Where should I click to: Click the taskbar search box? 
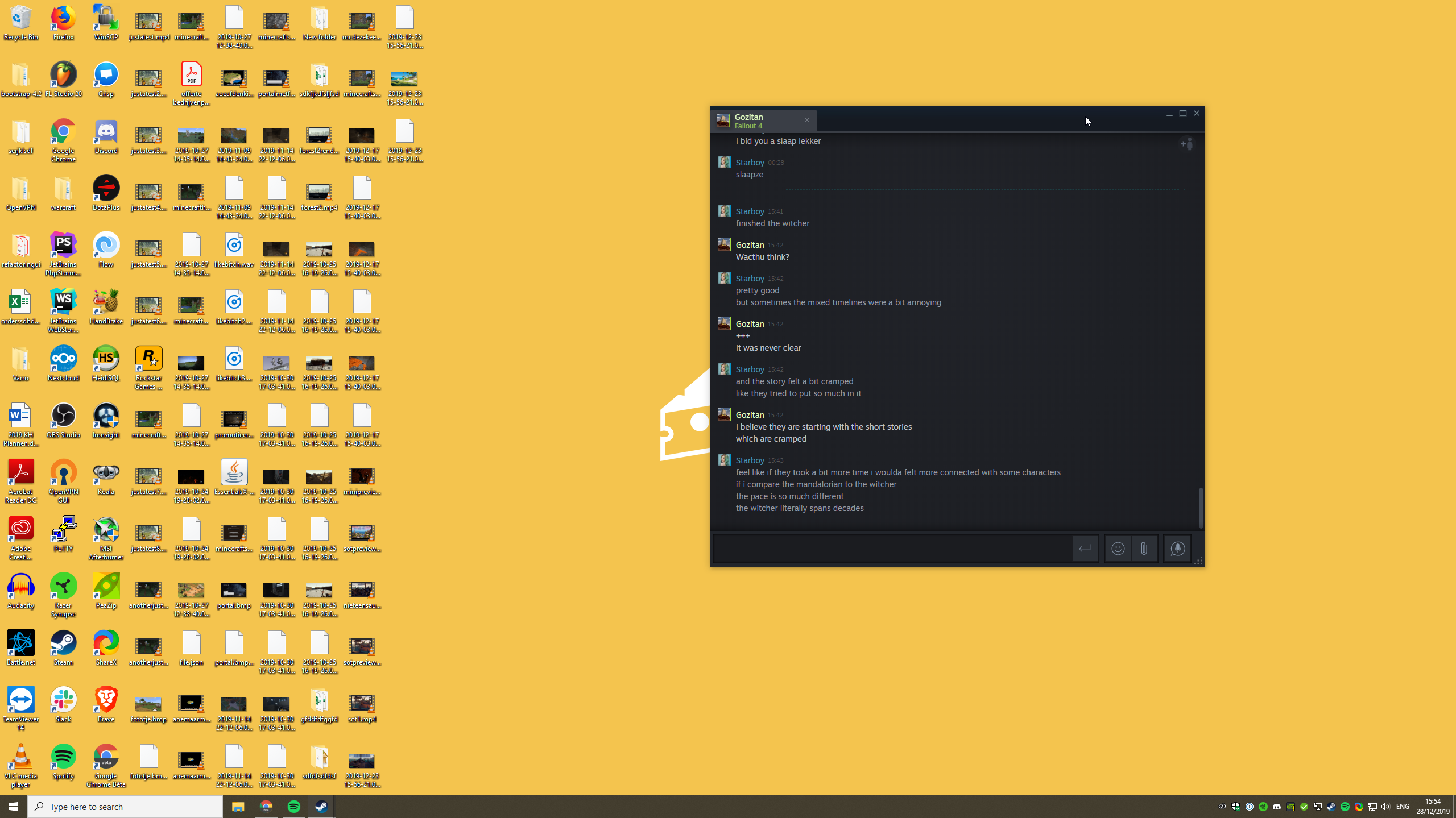click(x=125, y=807)
